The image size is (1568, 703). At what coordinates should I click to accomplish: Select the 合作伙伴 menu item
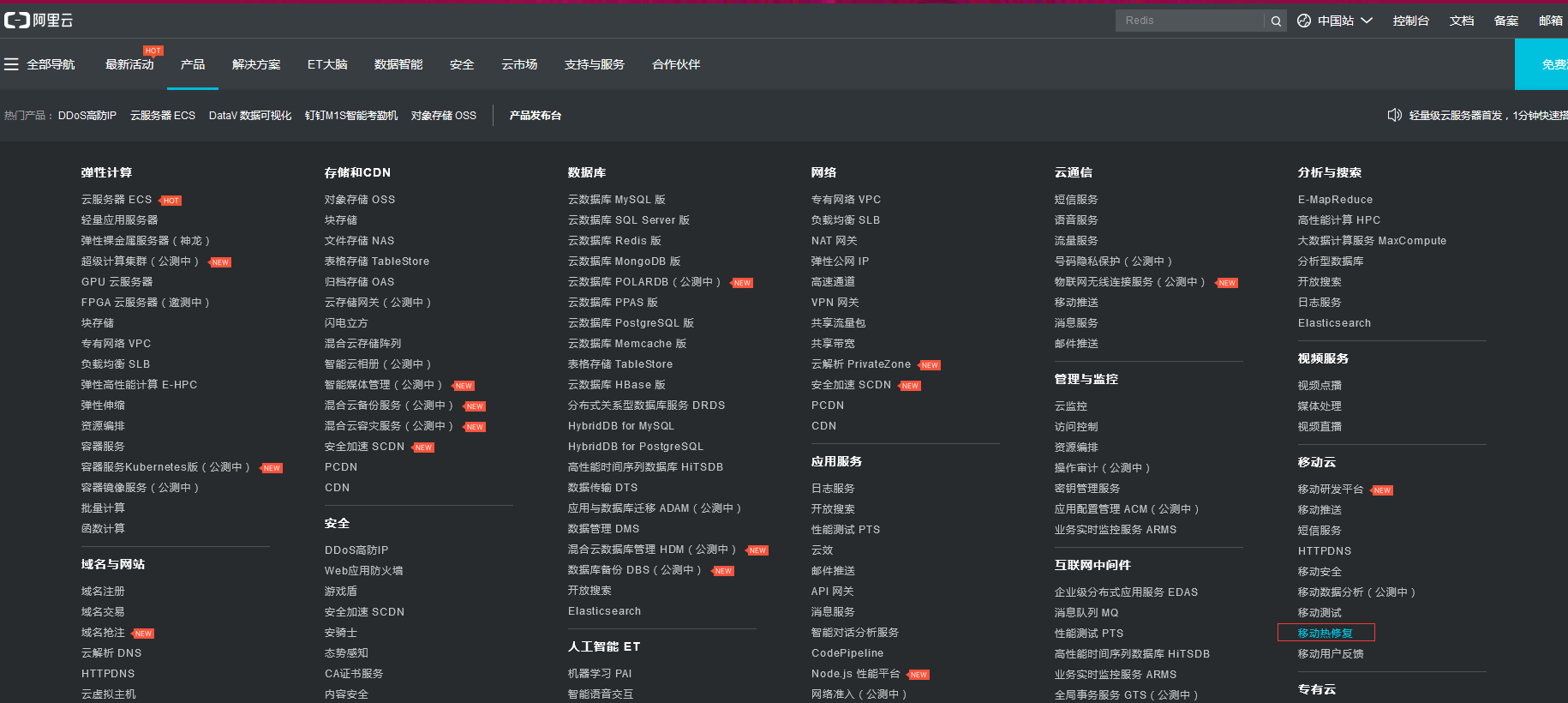[676, 64]
